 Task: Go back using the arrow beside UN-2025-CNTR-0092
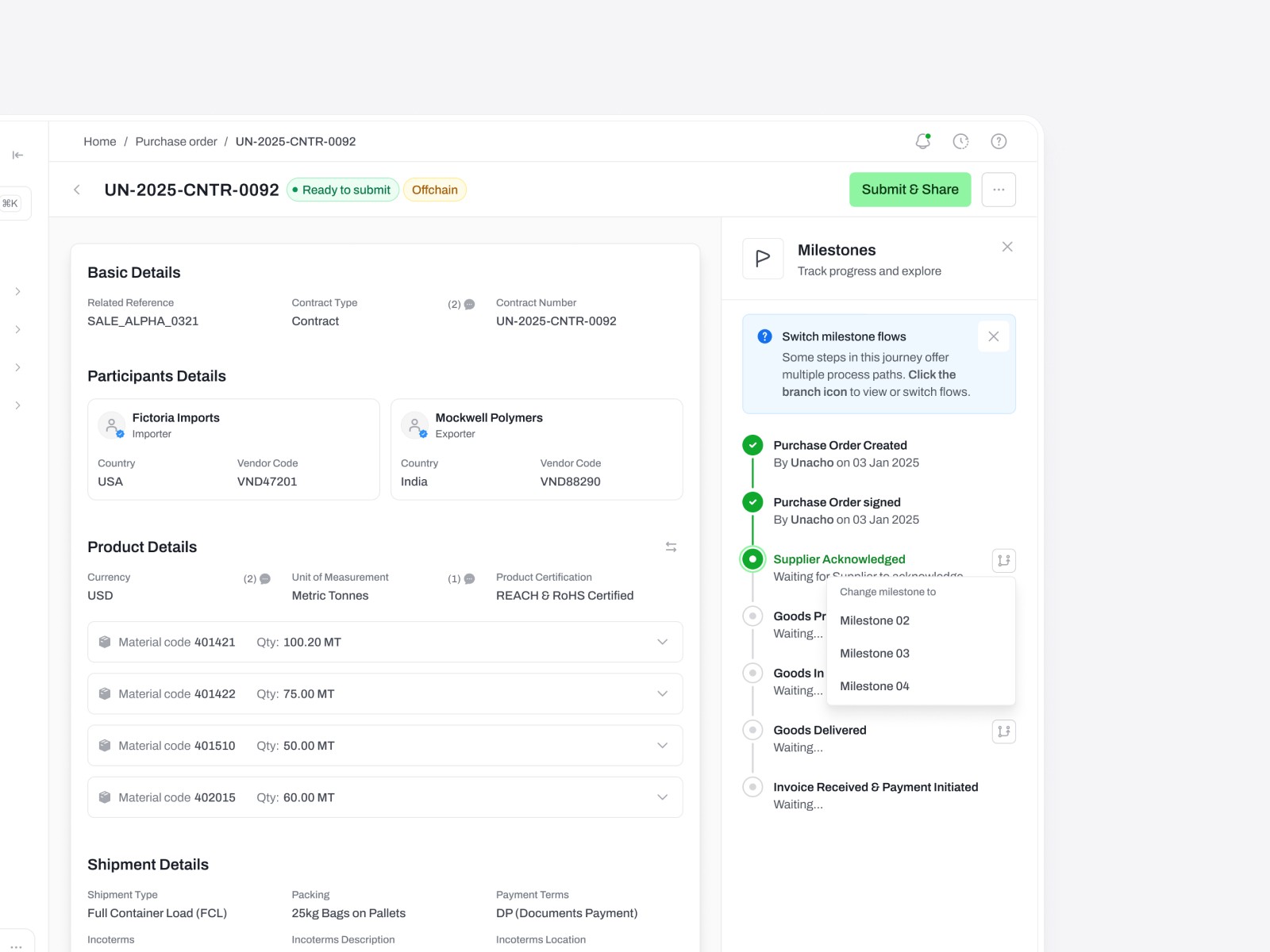pos(77,190)
